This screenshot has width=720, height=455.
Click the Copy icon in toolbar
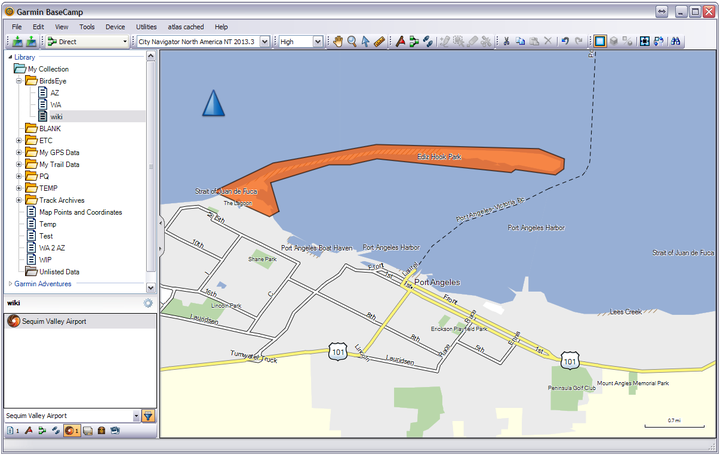[520, 41]
